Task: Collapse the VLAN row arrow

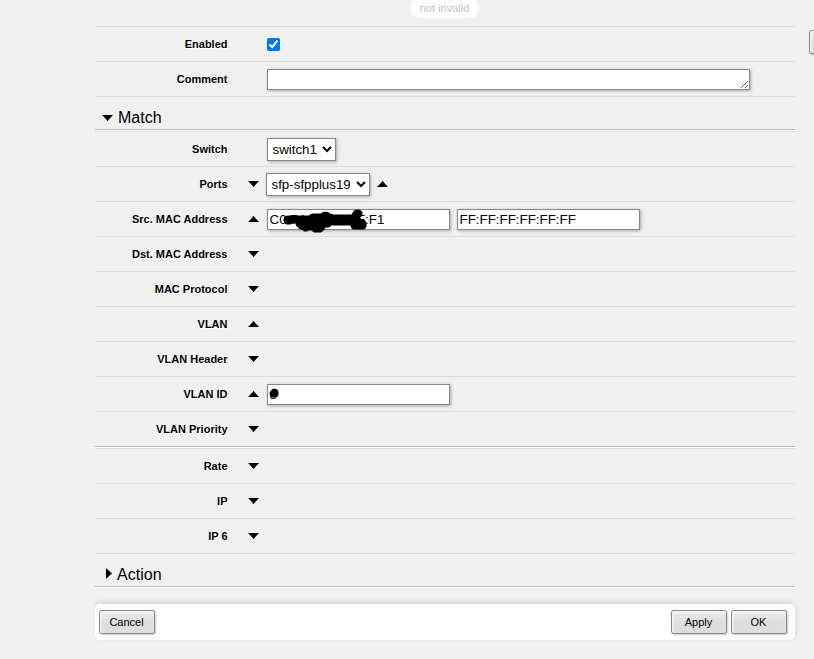Action: (253, 324)
